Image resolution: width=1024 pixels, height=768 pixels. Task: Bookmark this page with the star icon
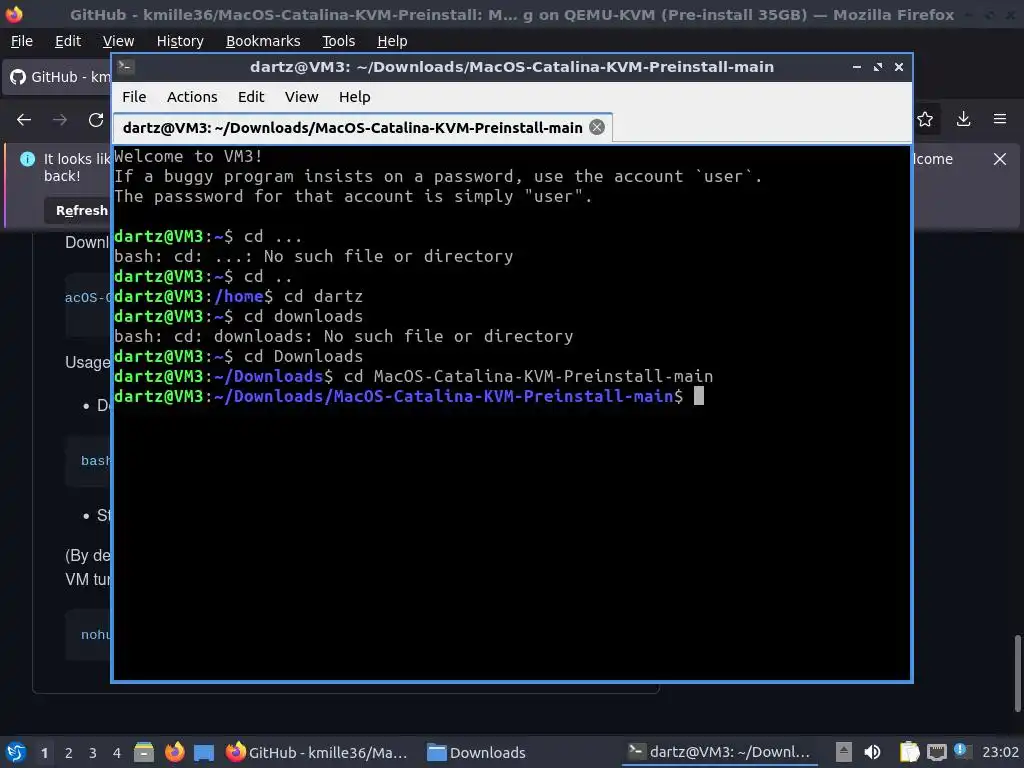click(x=925, y=119)
